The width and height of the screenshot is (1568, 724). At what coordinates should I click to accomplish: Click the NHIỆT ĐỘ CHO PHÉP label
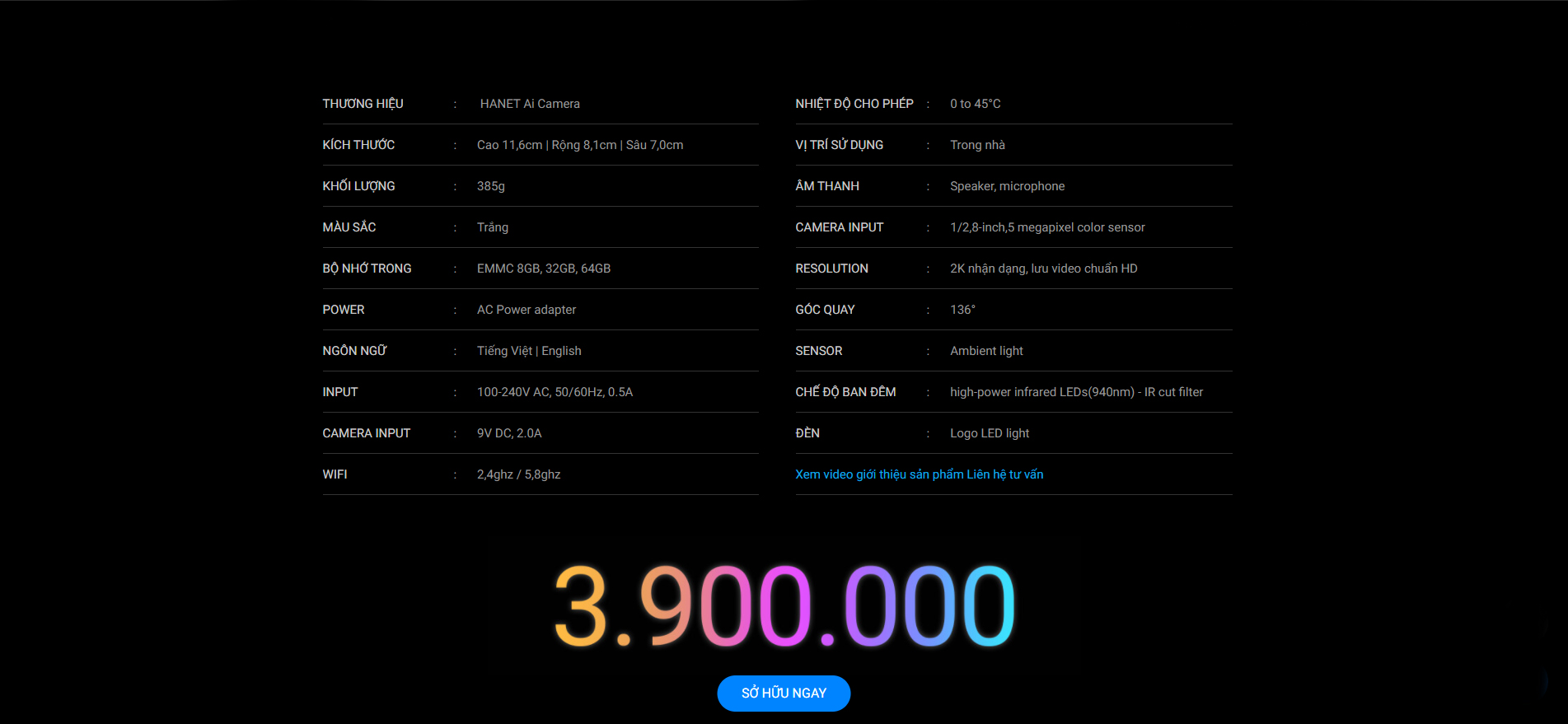coord(854,104)
